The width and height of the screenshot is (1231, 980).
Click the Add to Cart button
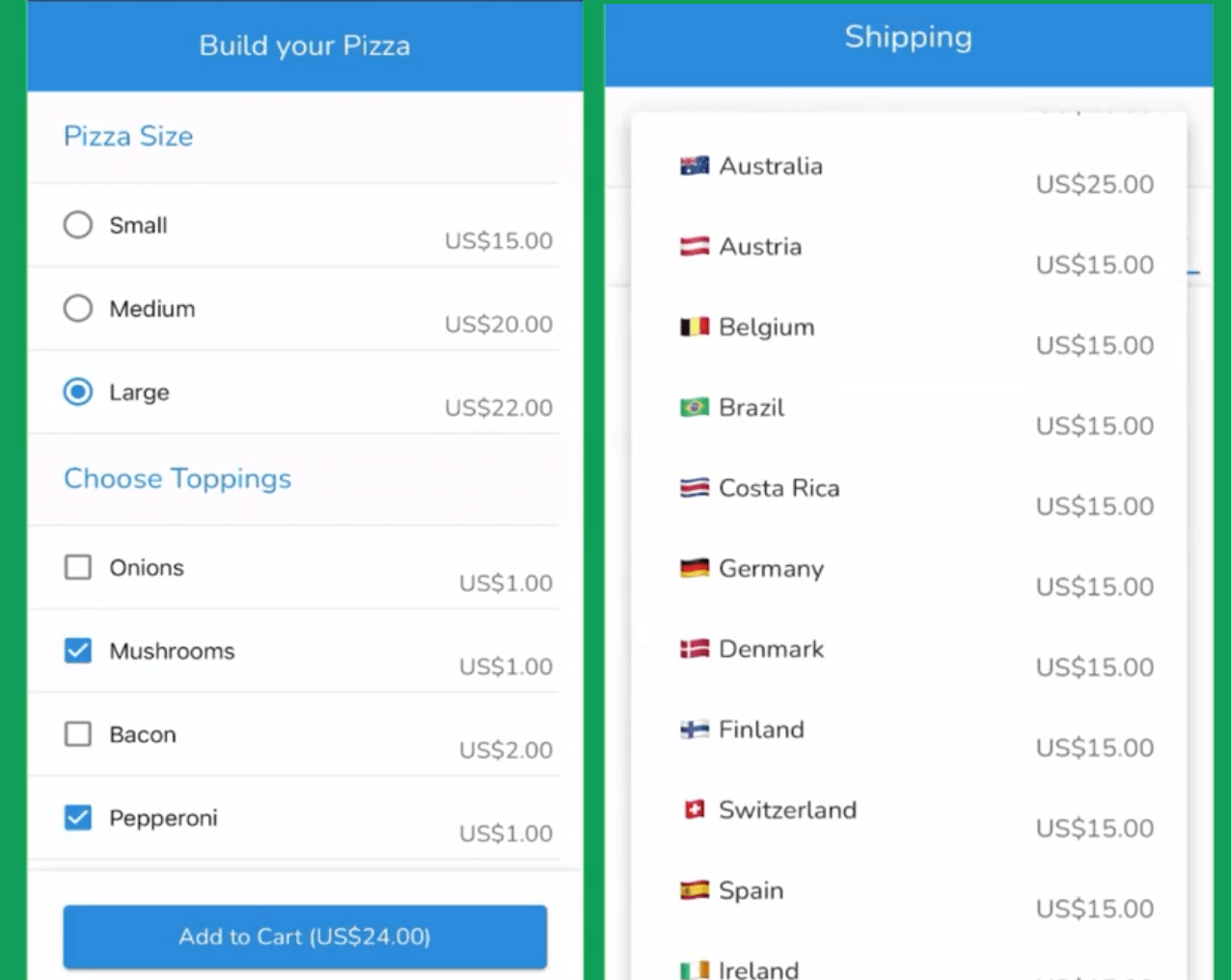[305, 937]
